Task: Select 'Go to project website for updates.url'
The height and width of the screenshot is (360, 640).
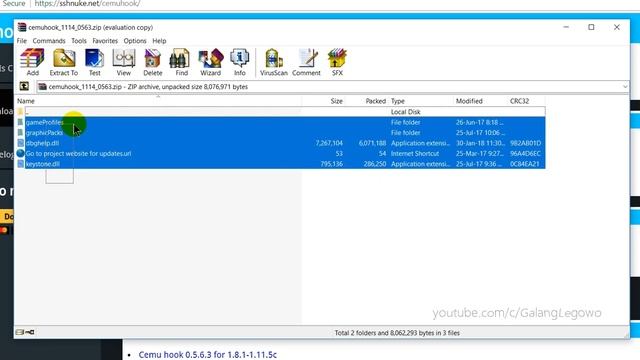Action: click(x=78, y=153)
